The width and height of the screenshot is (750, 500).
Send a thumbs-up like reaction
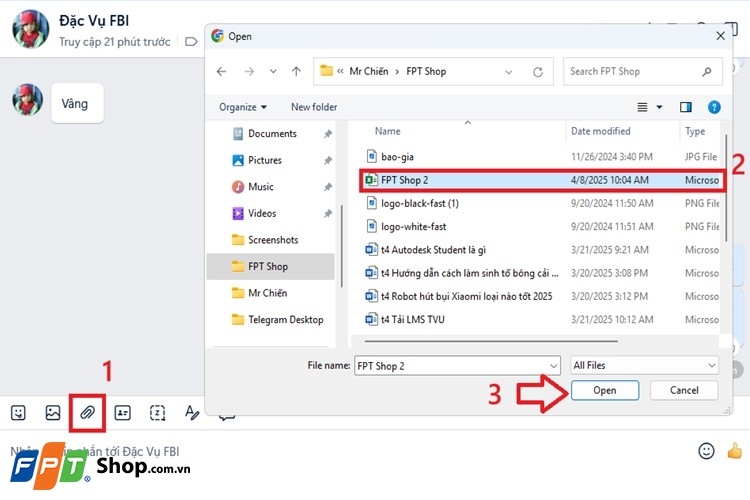[734, 451]
